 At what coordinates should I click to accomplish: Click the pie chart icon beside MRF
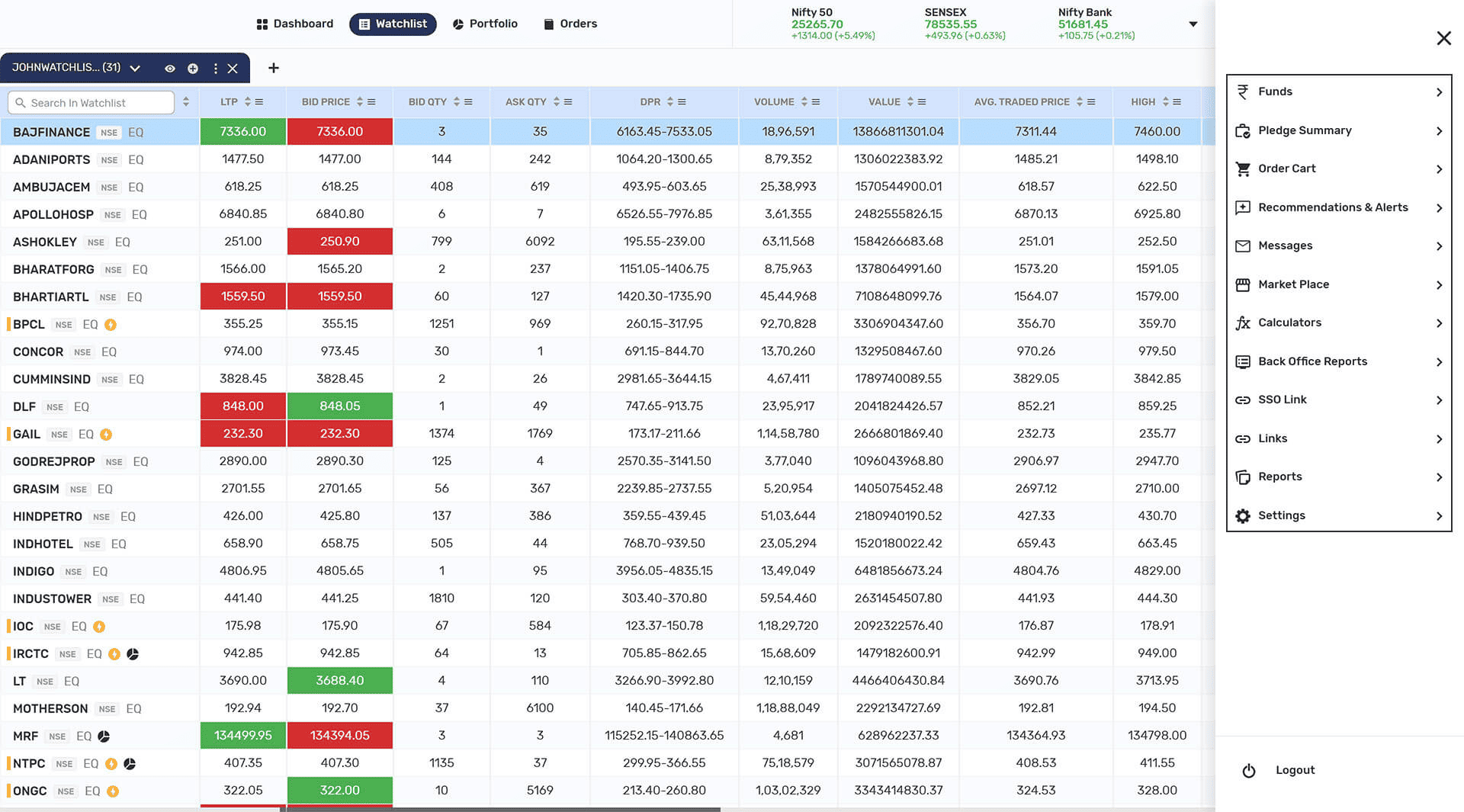[x=104, y=737]
